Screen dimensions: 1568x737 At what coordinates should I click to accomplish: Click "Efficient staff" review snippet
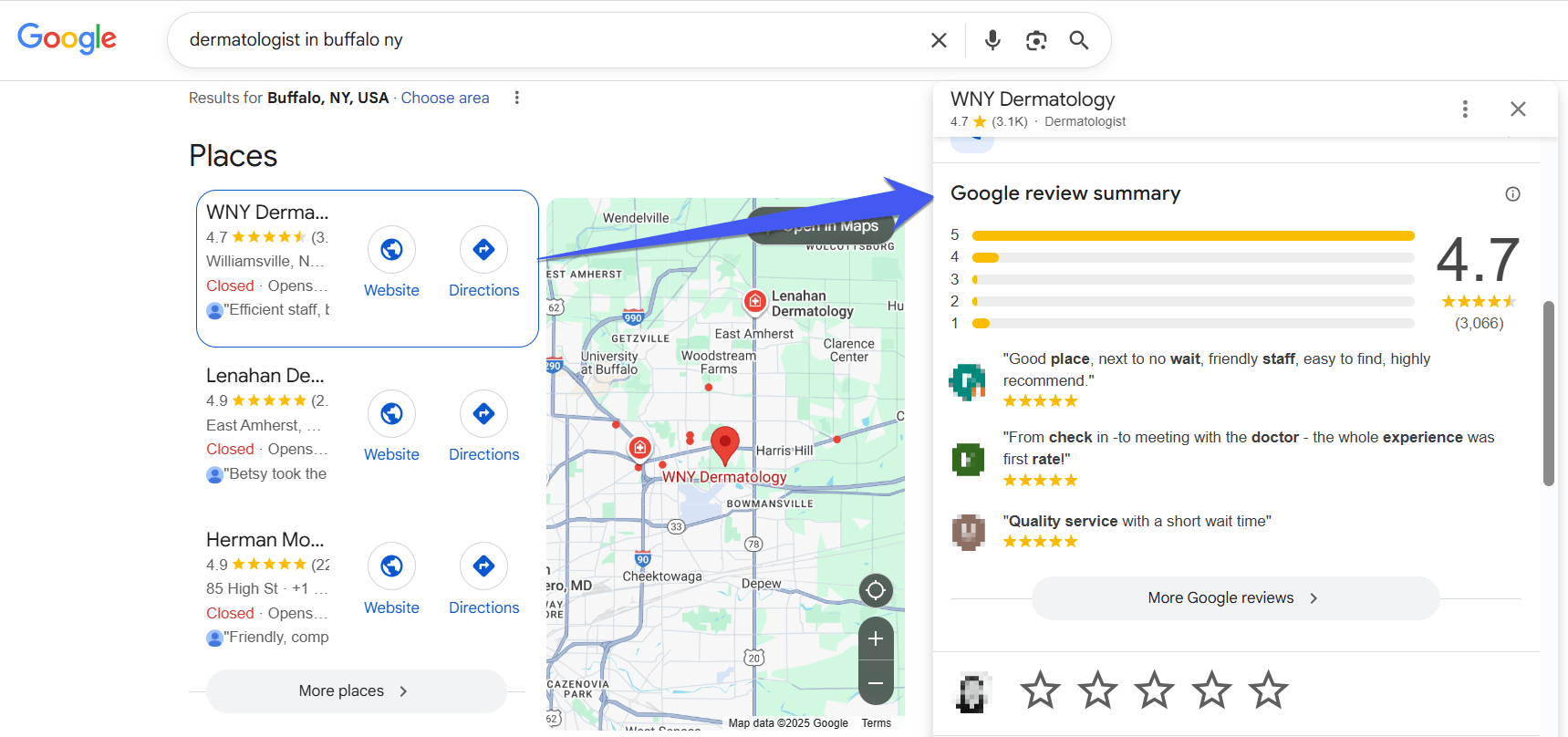pos(277,310)
